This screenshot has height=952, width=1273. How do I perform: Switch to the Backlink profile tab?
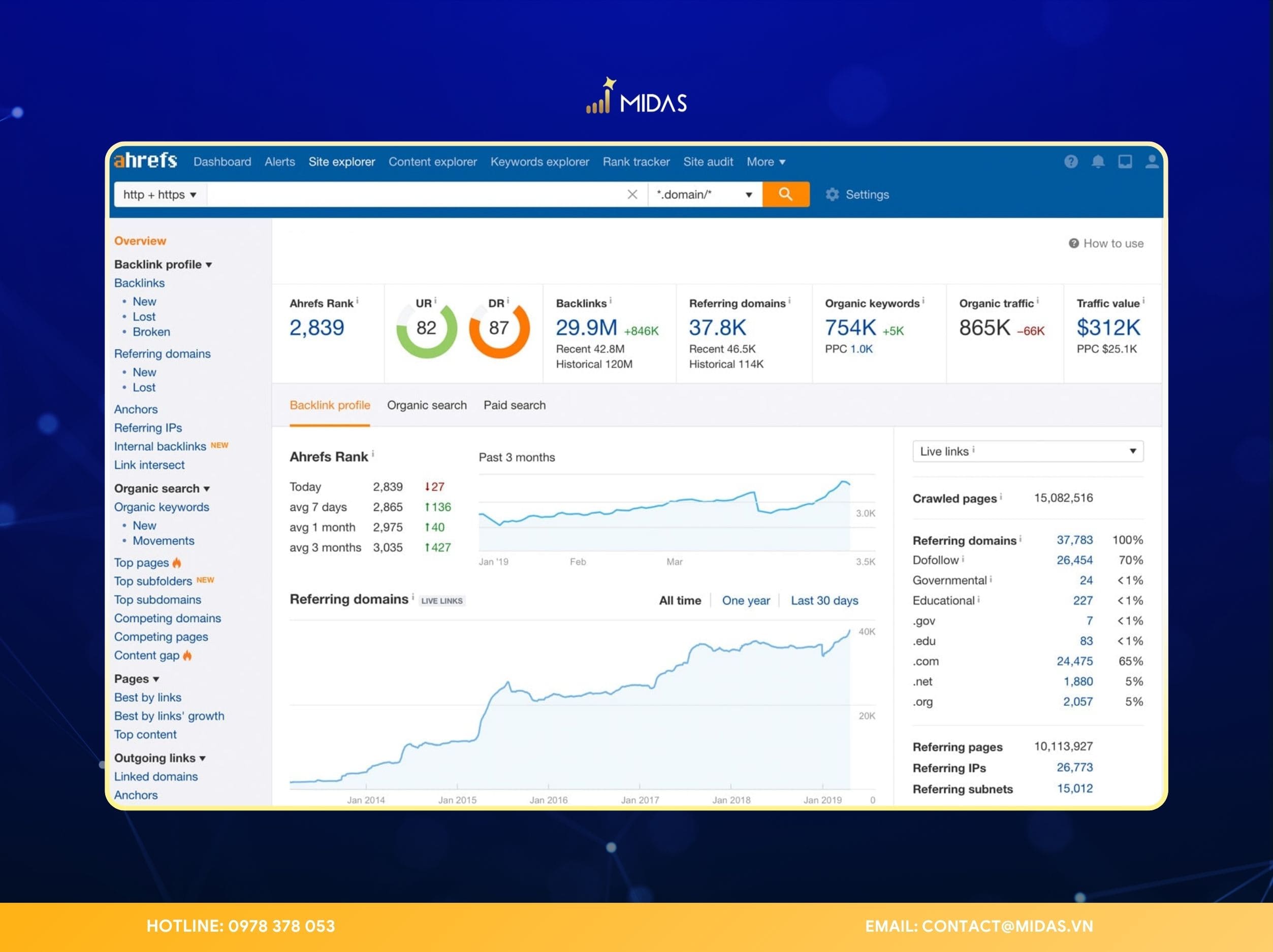[x=330, y=405]
